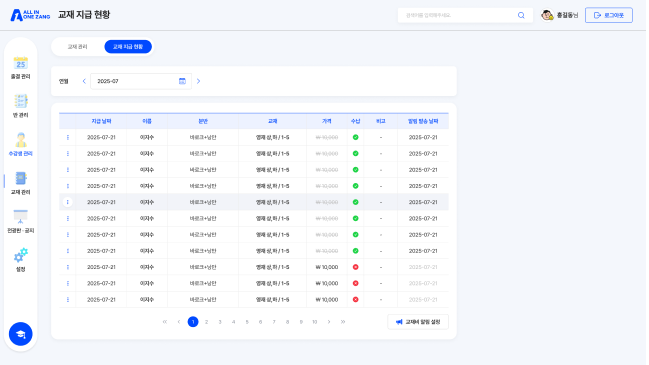Open calendar picker icon in the month field
The image size is (649, 365).
point(182,81)
